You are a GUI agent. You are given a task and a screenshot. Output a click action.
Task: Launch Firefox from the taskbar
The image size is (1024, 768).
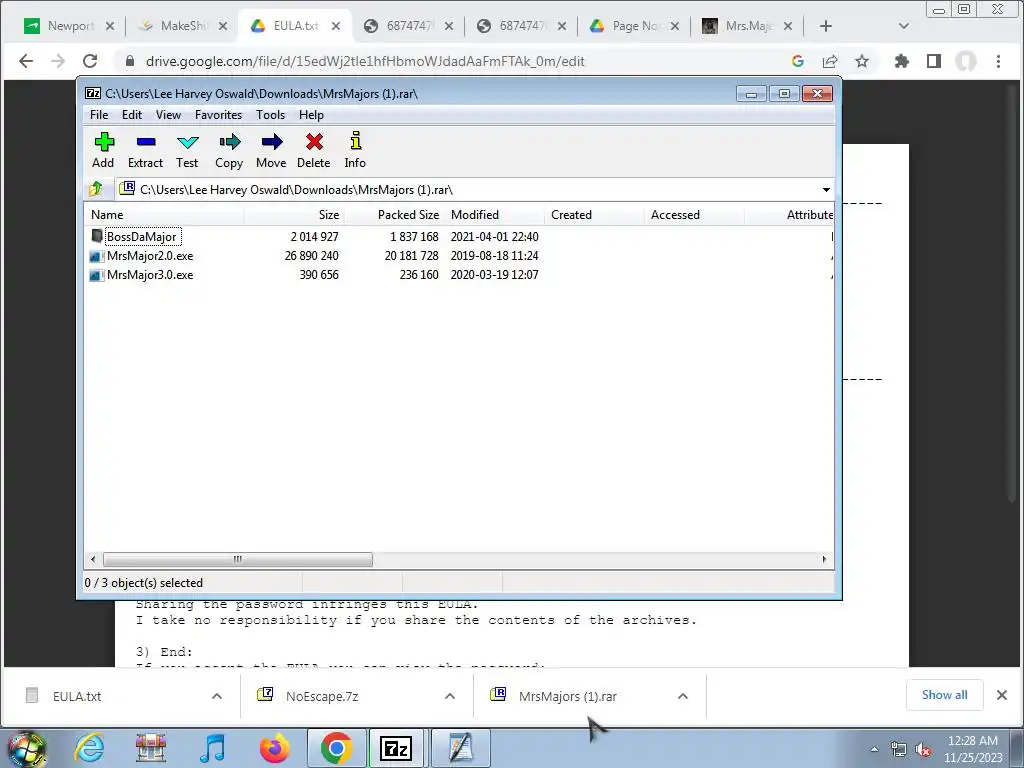pyautogui.click(x=275, y=748)
